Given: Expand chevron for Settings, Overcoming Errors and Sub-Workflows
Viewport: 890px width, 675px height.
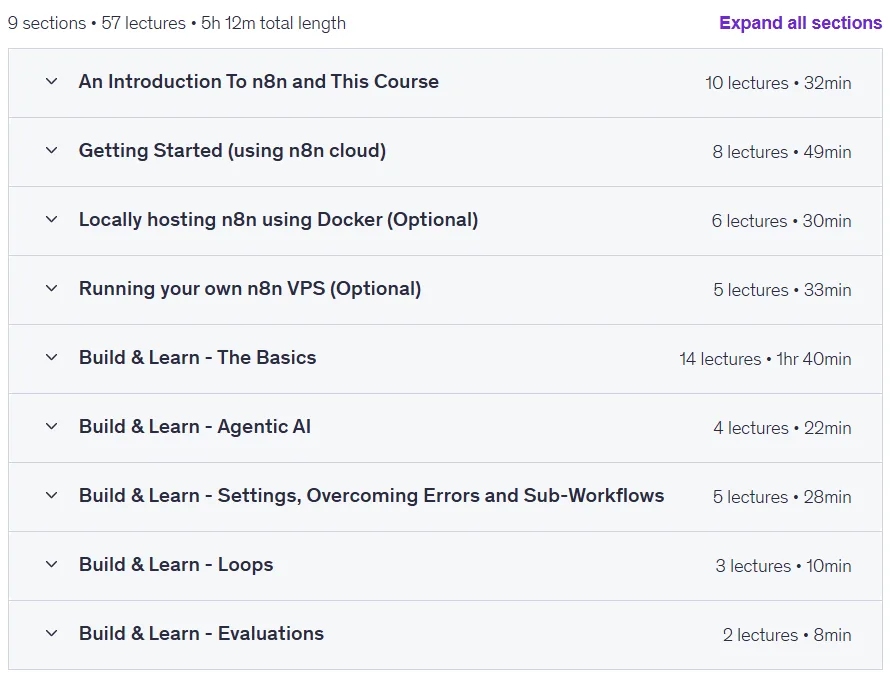Looking at the screenshot, I should [52, 495].
